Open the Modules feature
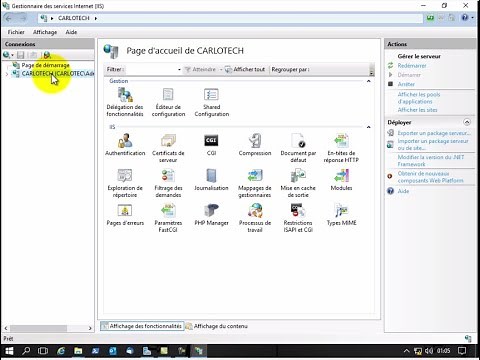The width and height of the screenshot is (480, 360). tap(341, 180)
